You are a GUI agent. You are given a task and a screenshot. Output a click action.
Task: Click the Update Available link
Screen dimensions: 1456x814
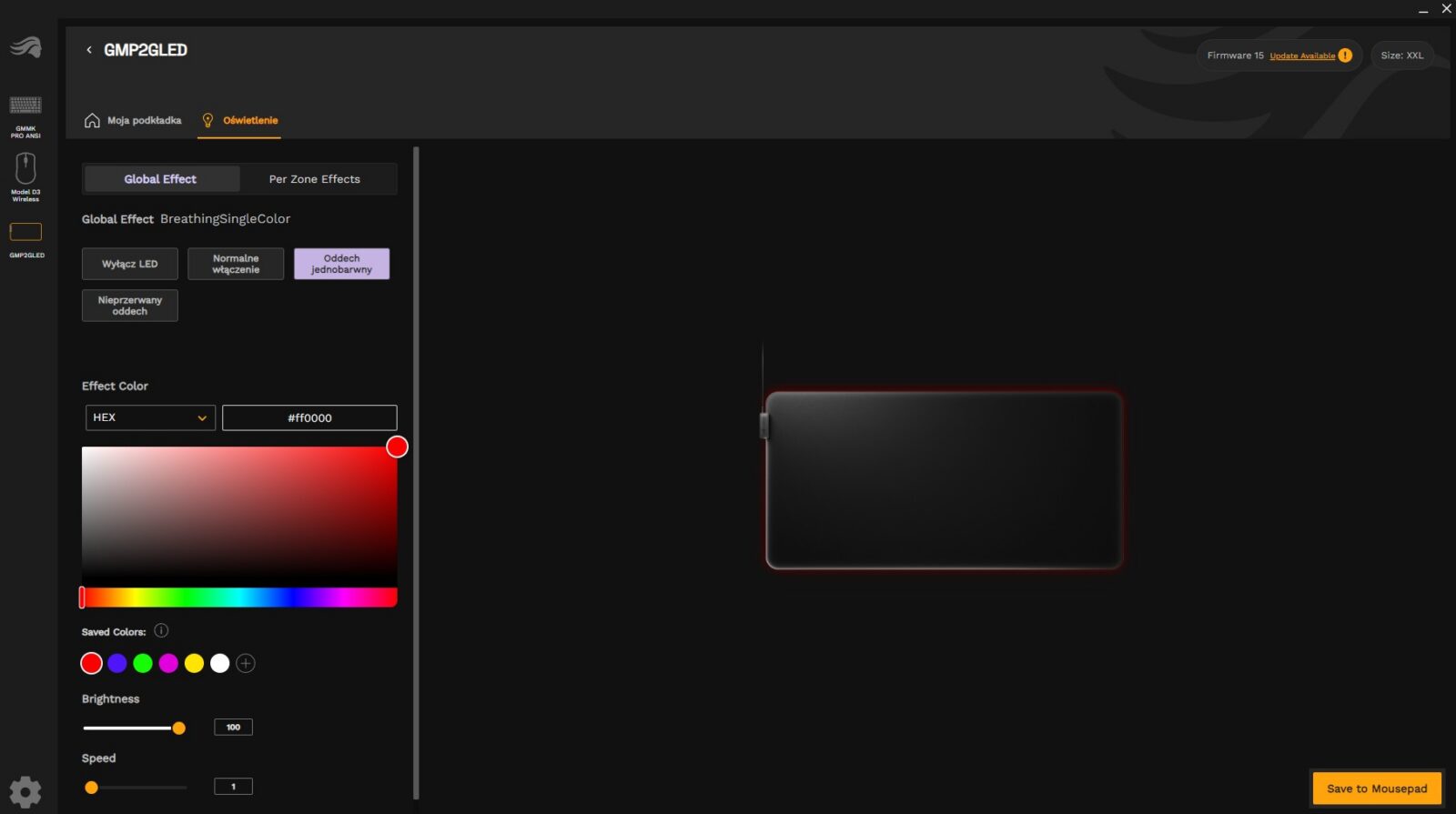click(x=1302, y=55)
